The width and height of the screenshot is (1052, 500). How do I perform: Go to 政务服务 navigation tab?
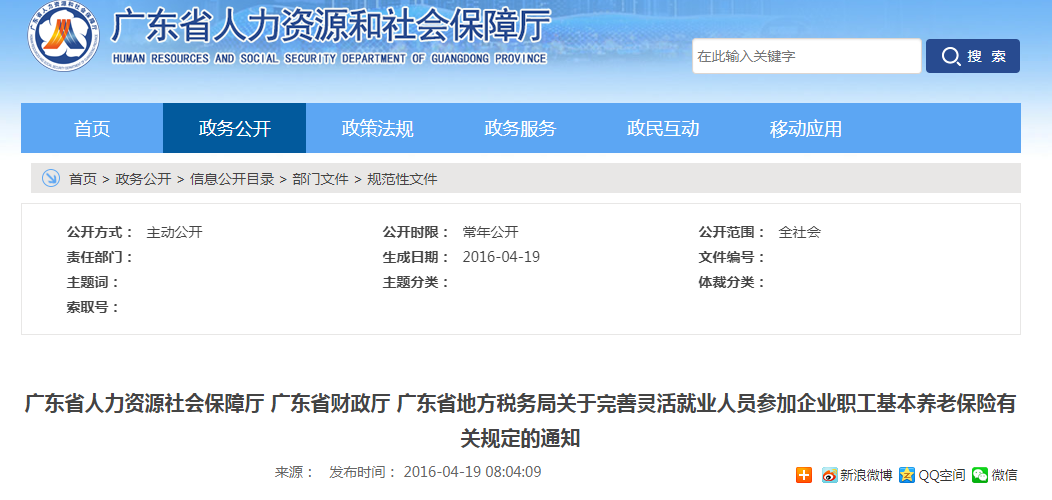coord(520,128)
